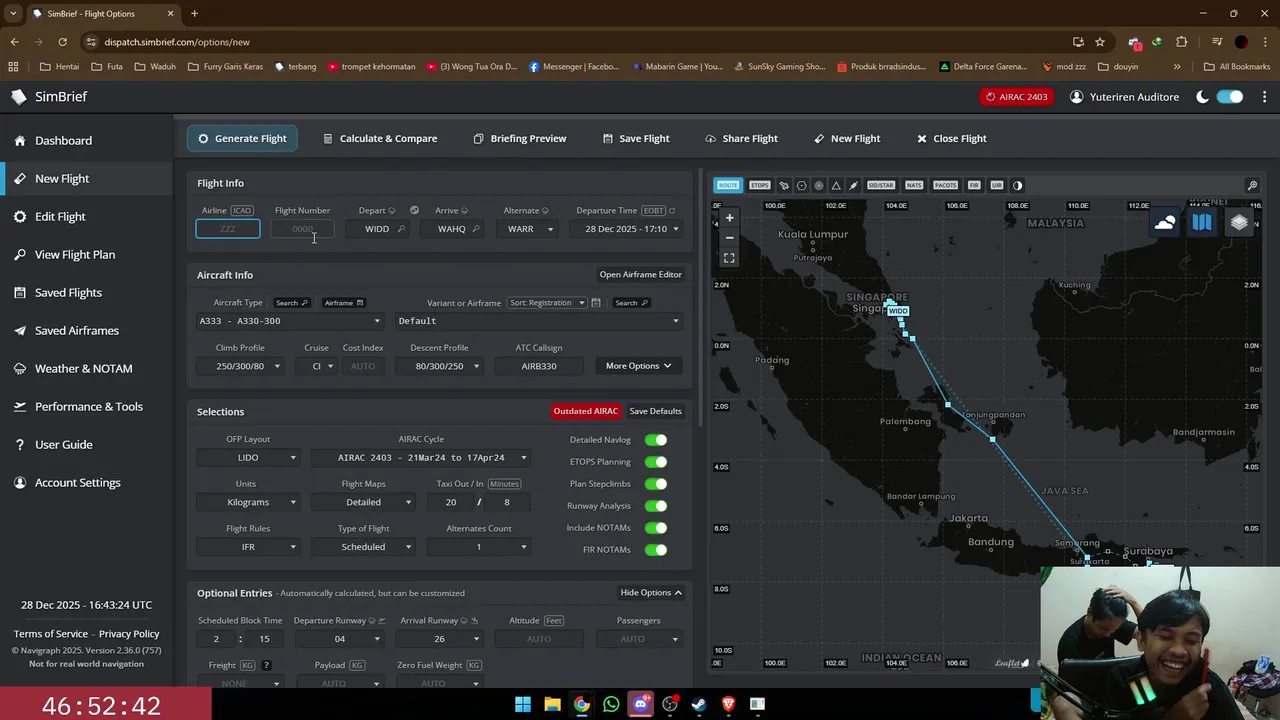Toggle the dark mode switch in header

(x=1230, y=97)
